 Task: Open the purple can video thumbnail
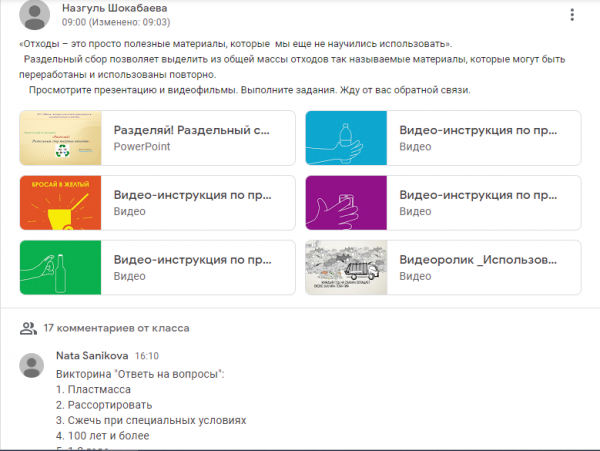point(345,203)
